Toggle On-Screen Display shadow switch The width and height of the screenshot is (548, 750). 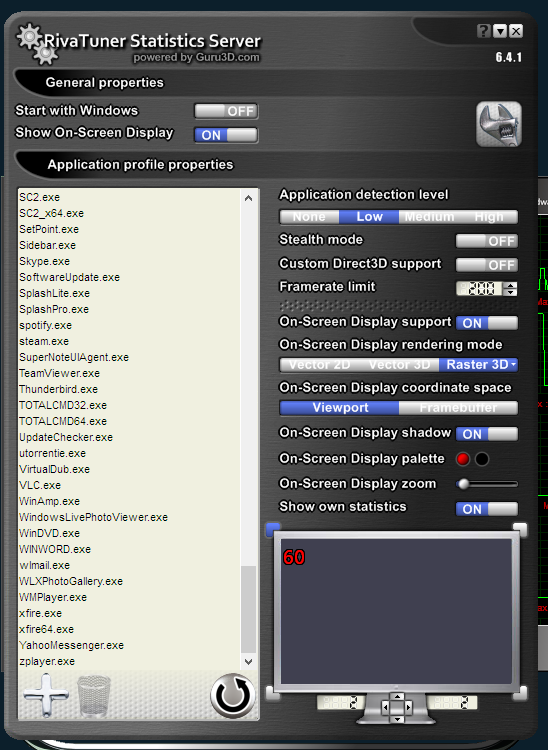[x=487, y=434]
